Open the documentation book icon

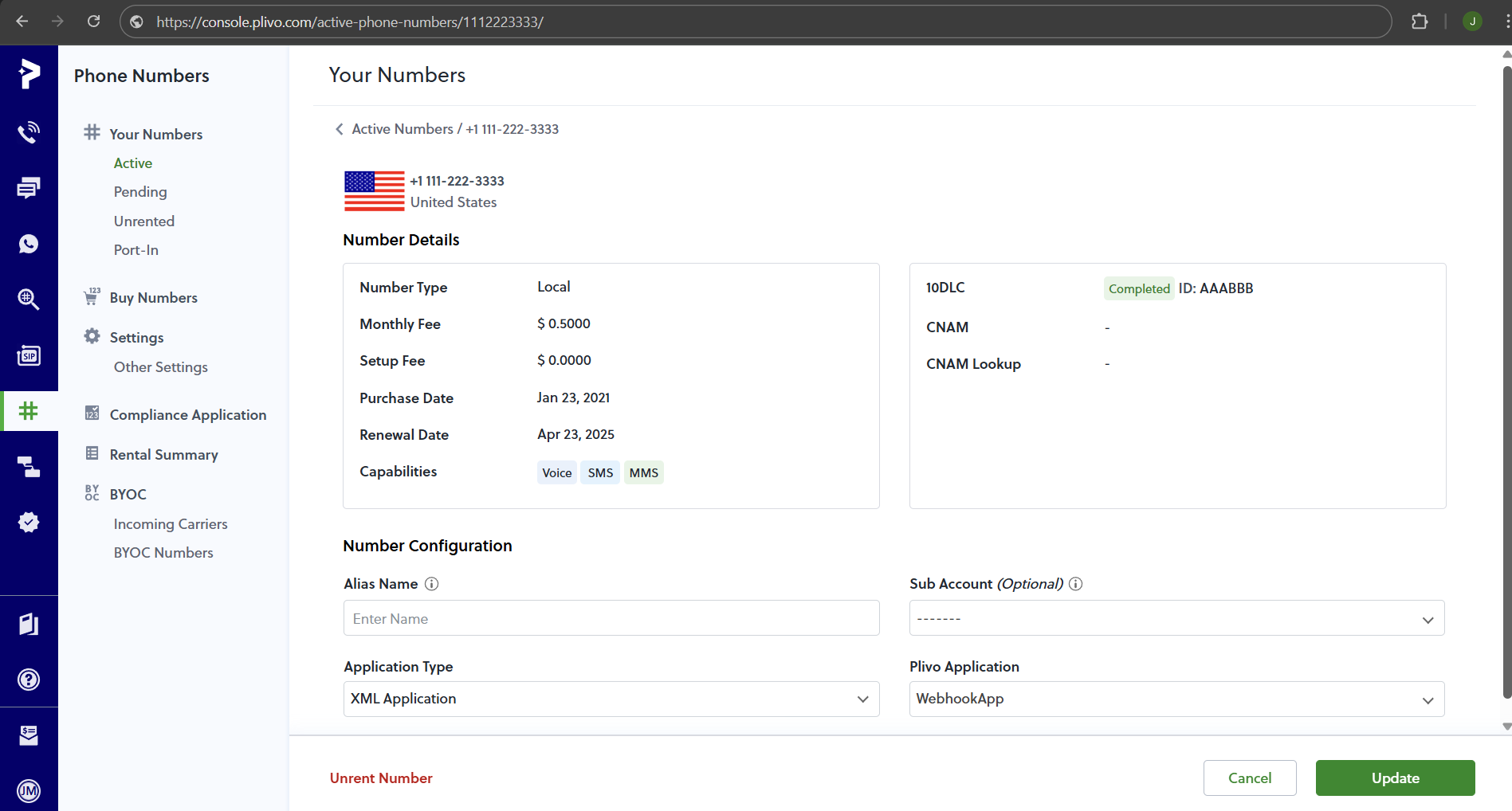(29, 624)
